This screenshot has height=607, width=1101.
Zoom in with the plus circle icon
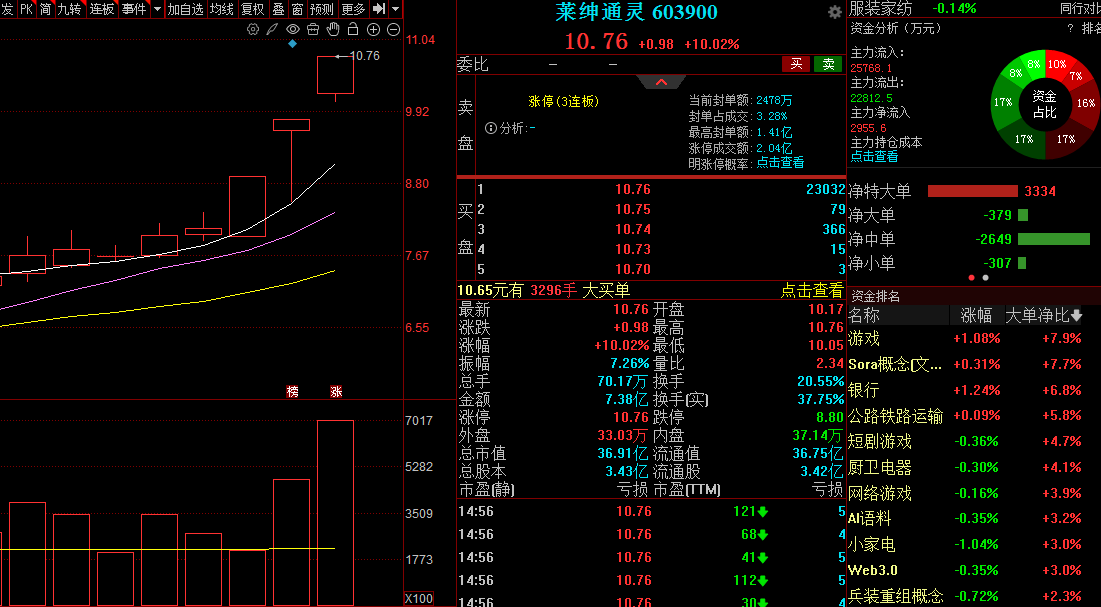tap(374, 30)
